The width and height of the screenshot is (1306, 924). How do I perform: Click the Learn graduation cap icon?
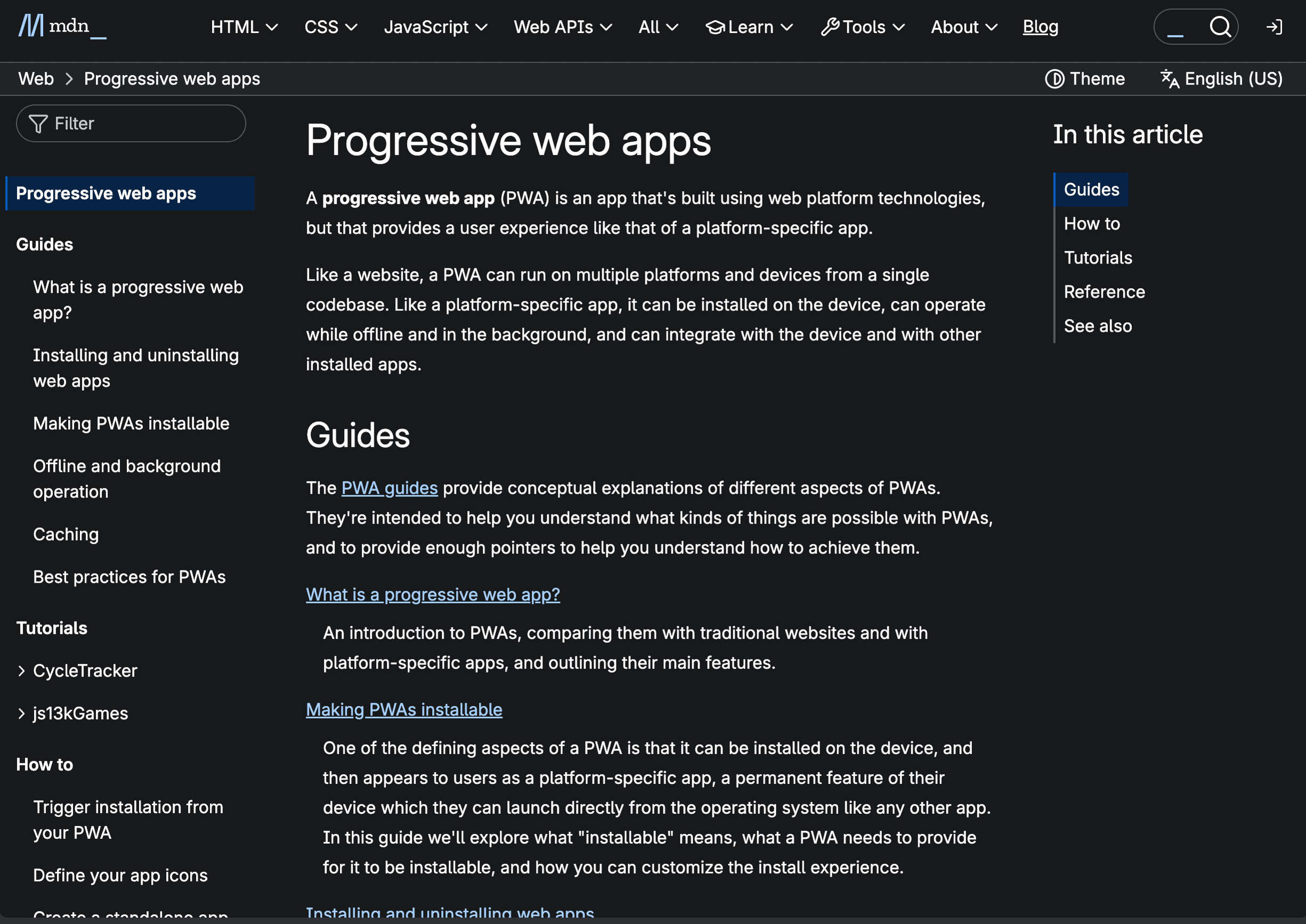tap(715, 27)
